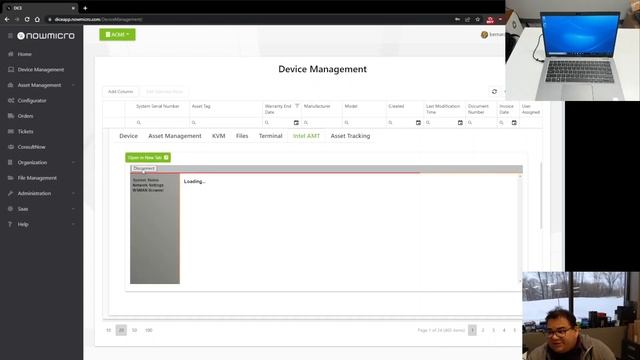The image size is (640, 360).
Task: Expand the Administration sidebar chevron
Action: point(73,193)
